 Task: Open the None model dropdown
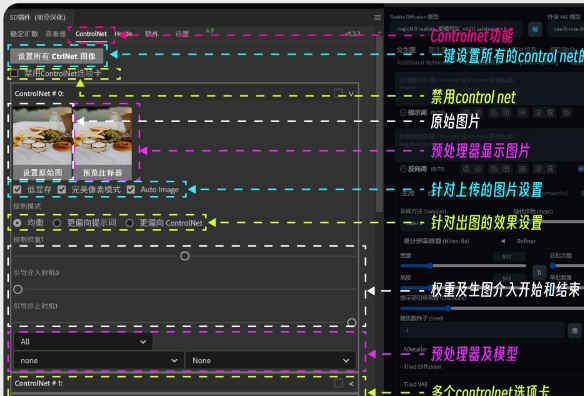[x=271, y=360]
